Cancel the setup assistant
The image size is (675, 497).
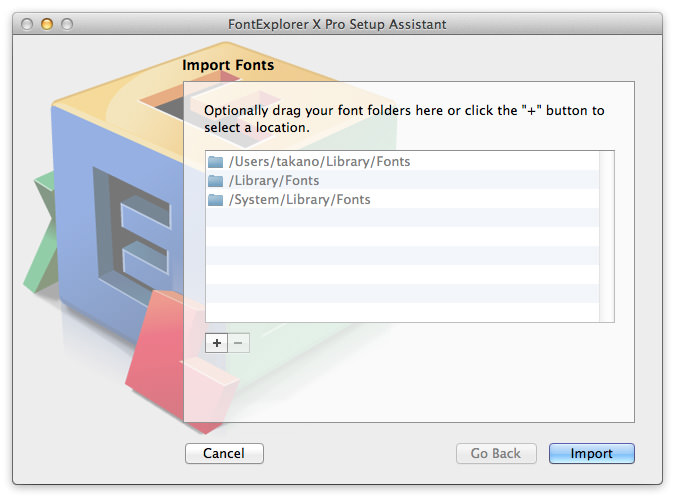[x=224, y=453]
